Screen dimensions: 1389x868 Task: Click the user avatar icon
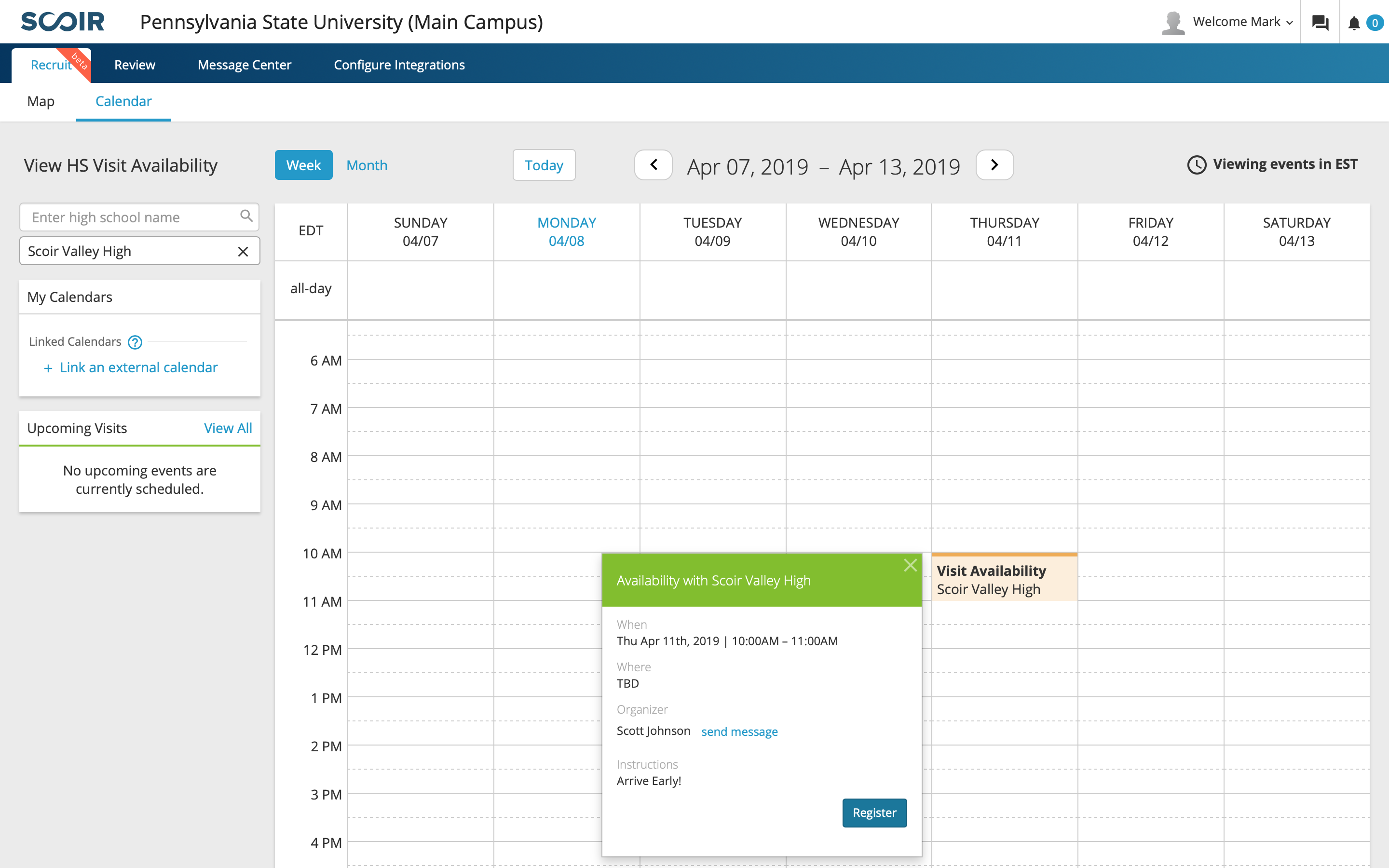(x=1173, y=22)
